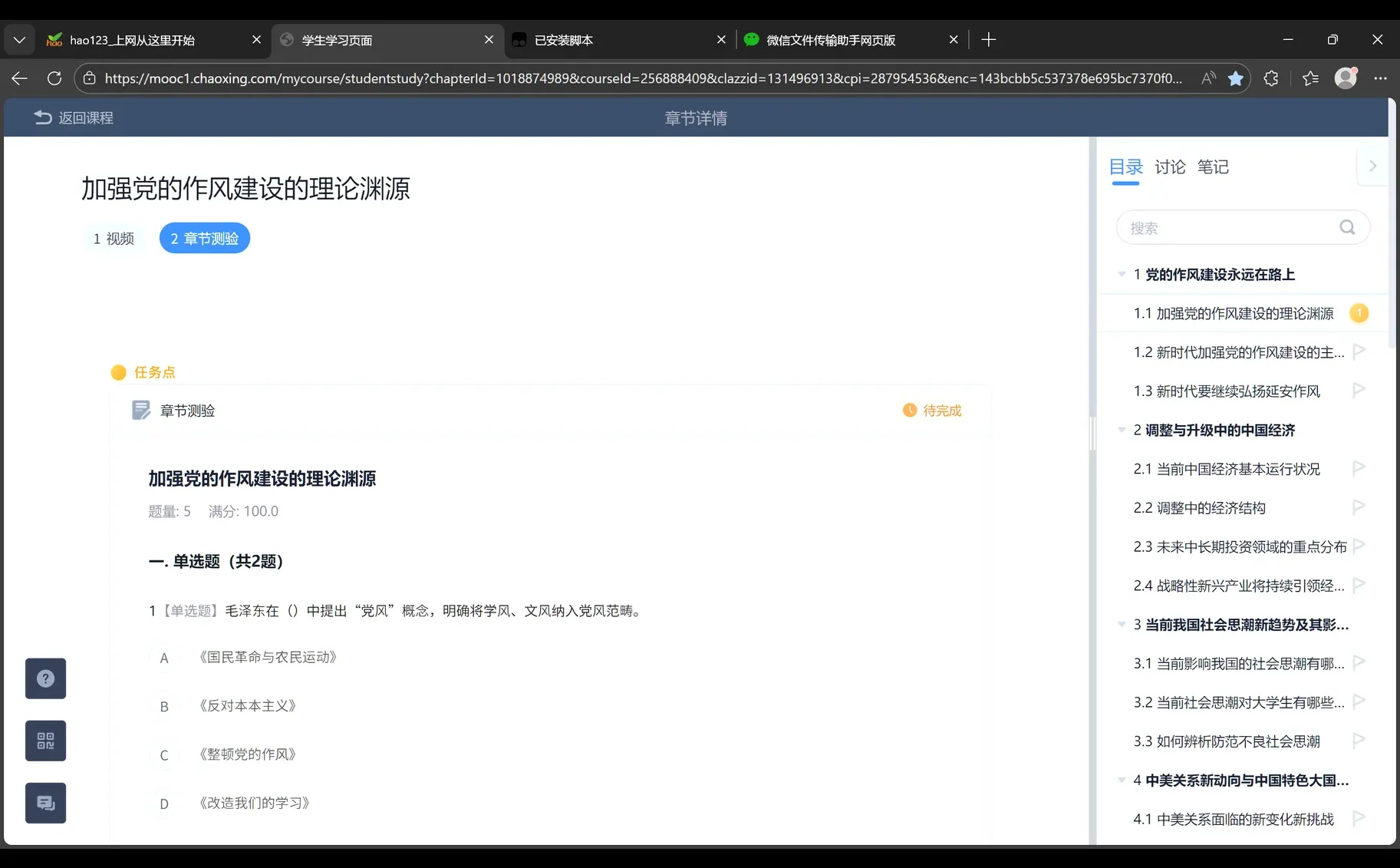1400x868 pixels.
Task: Click the search magnifier in the catalog panel
Action: [x=1346, y=227]
